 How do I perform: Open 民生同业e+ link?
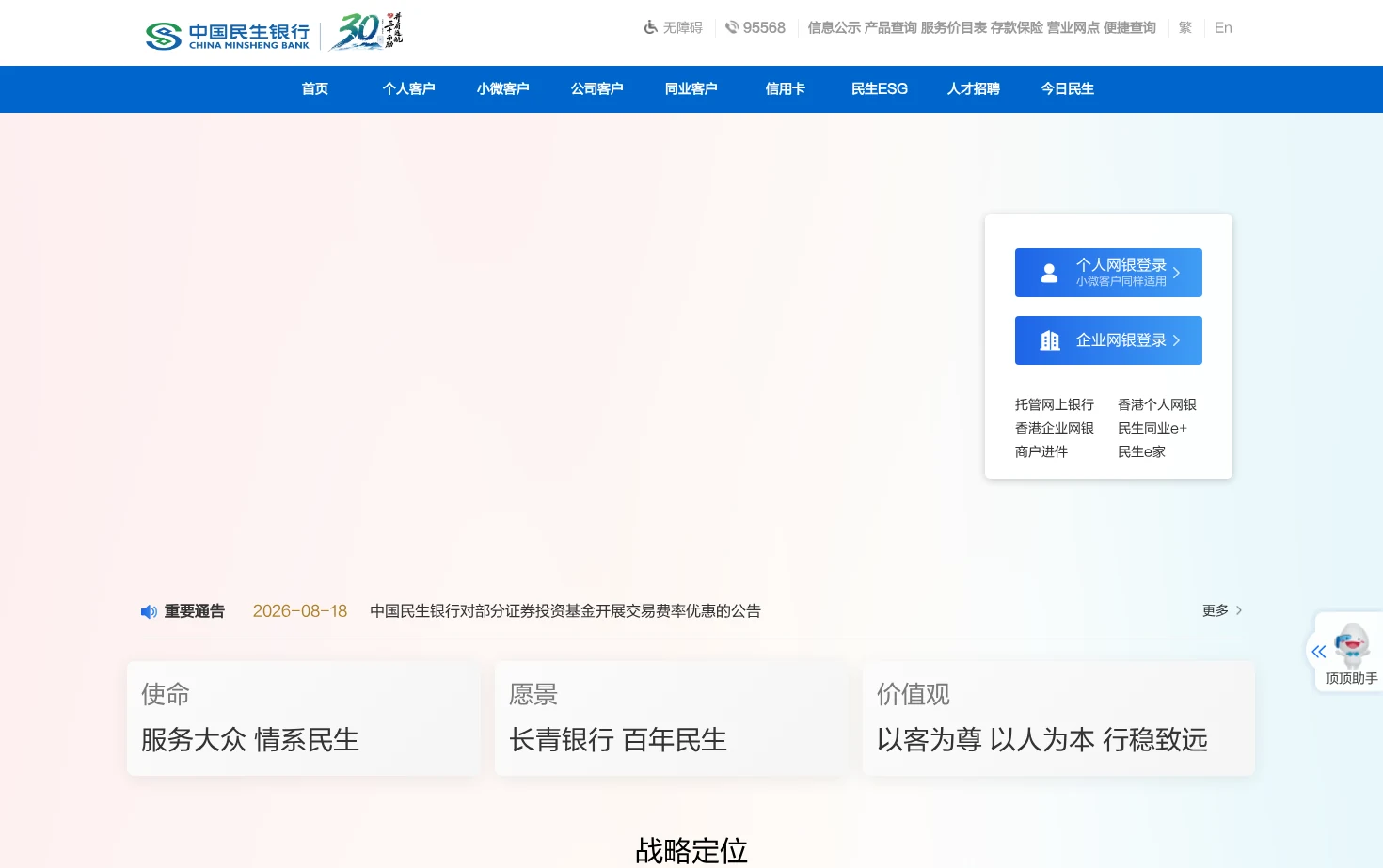click(1152, 428)
